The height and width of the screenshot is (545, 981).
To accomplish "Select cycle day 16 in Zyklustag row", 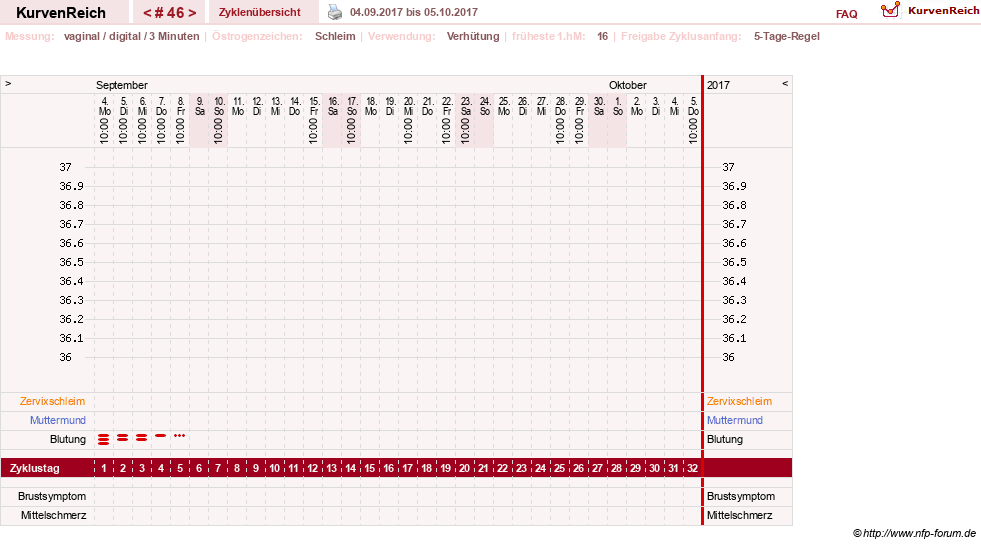I will tap(389, 468).
